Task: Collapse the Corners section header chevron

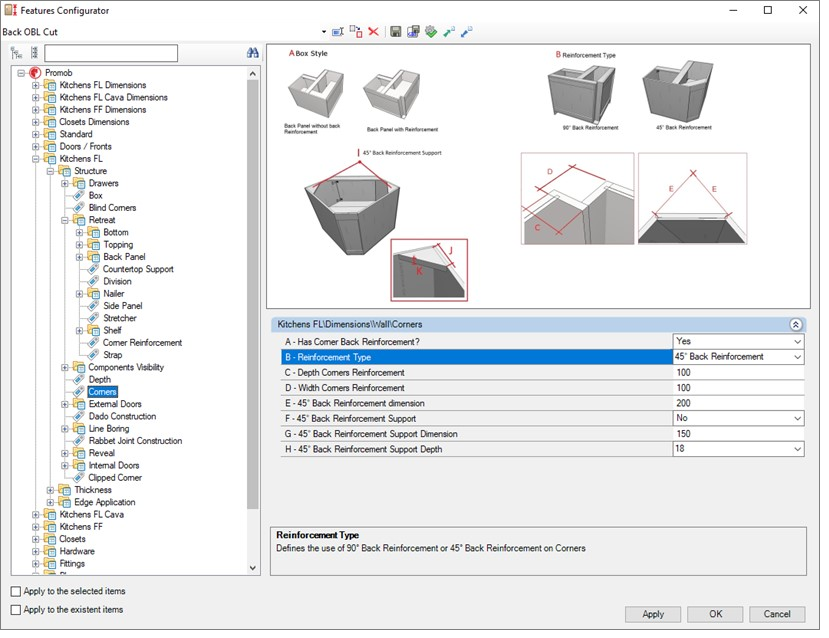Action: 795,325
